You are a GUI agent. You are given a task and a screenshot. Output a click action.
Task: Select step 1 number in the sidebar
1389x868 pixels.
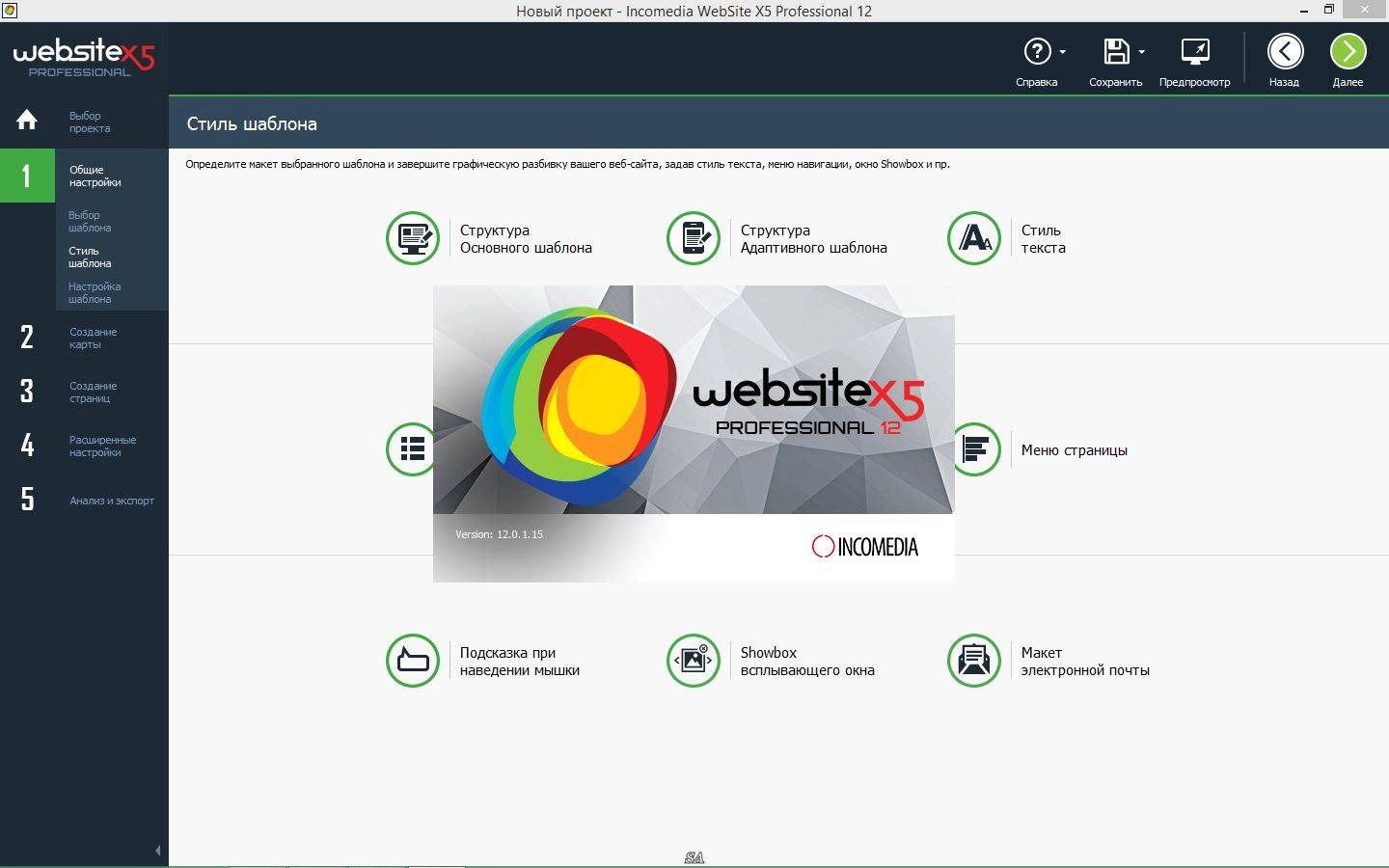tap(27, 176)
